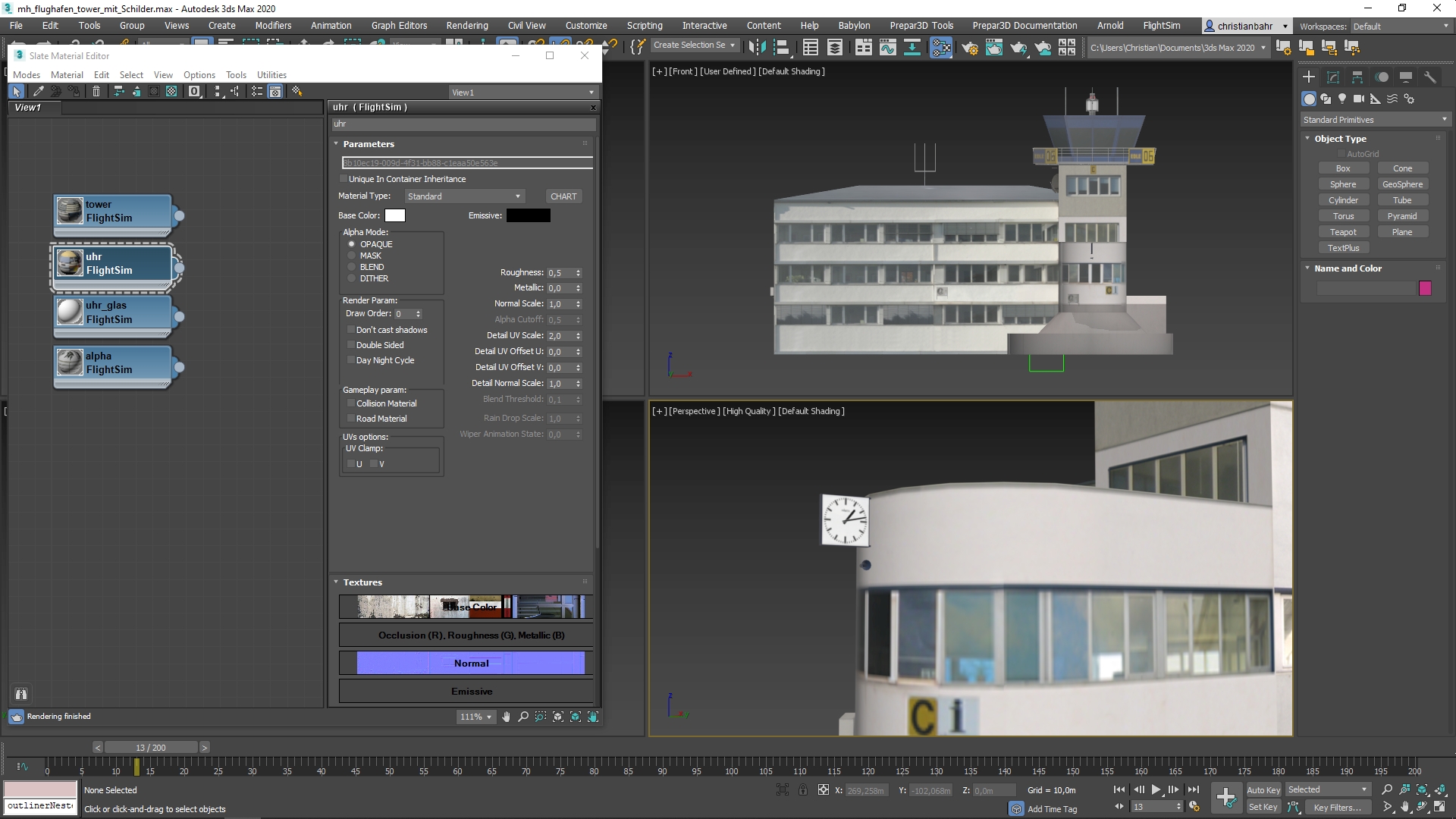This screenshot has width=1456, height=819.
Task: Open the View1 view selector dropdown
Action: [523, 93]
